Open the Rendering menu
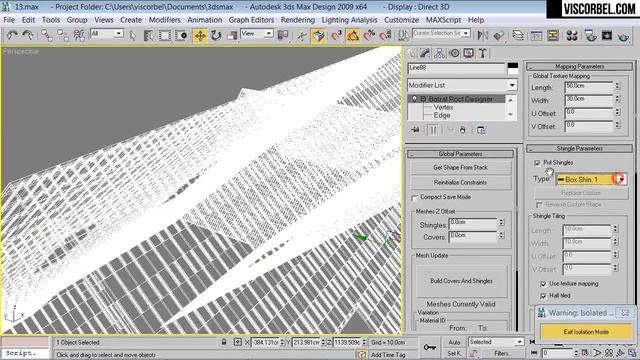Viewport: 640px width, 360px height. pos(298,20)
